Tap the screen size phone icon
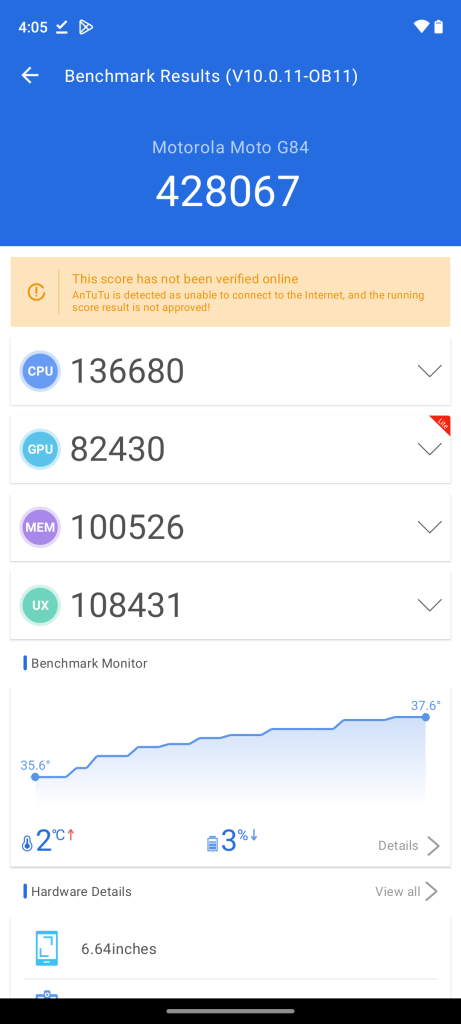The width and height of the screenshot is (461, 1024). (x=46, y=948)
